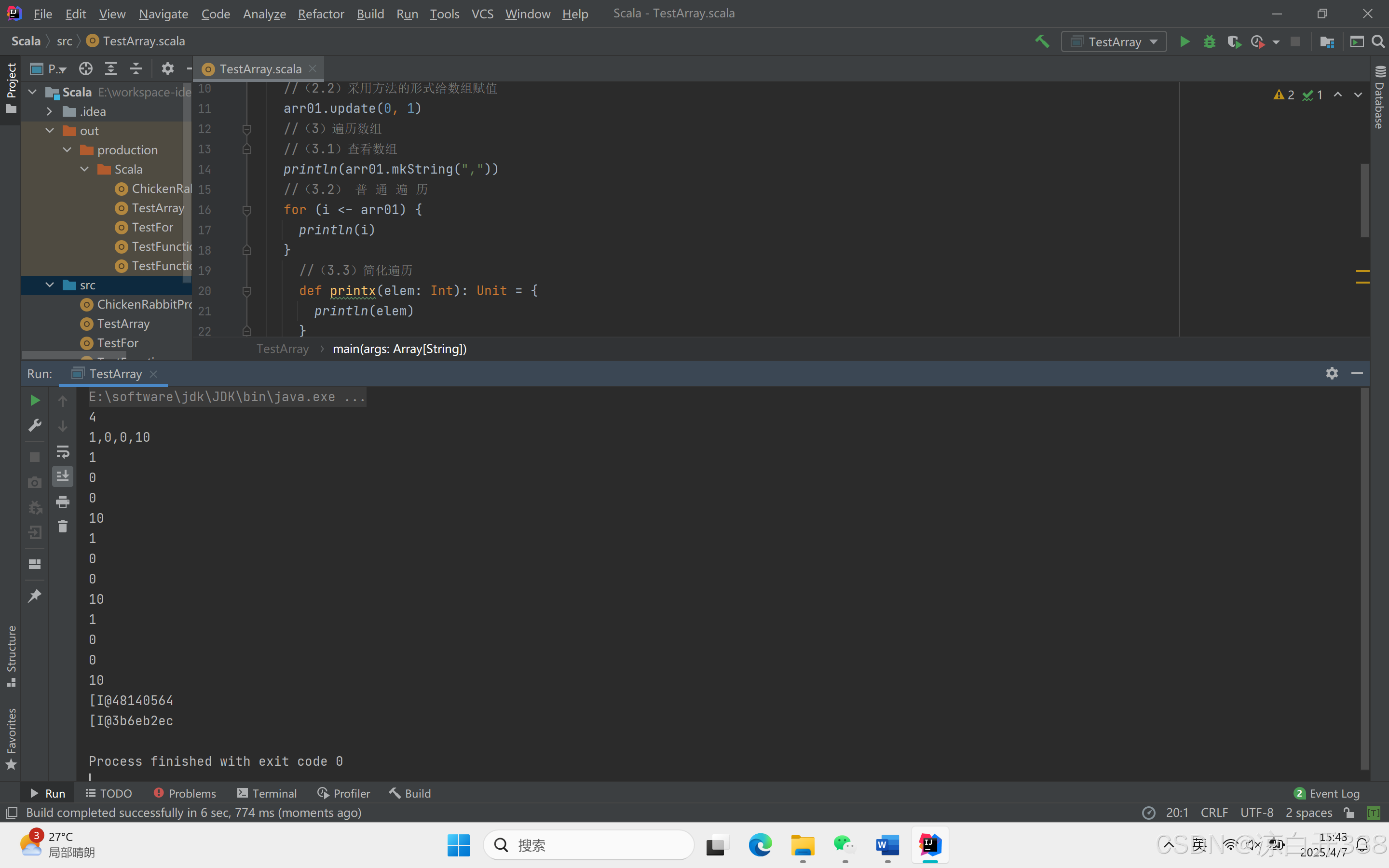Open Search Everywhere magnifier icon
Screen dimensions: 1389x868
[1378, 42]
